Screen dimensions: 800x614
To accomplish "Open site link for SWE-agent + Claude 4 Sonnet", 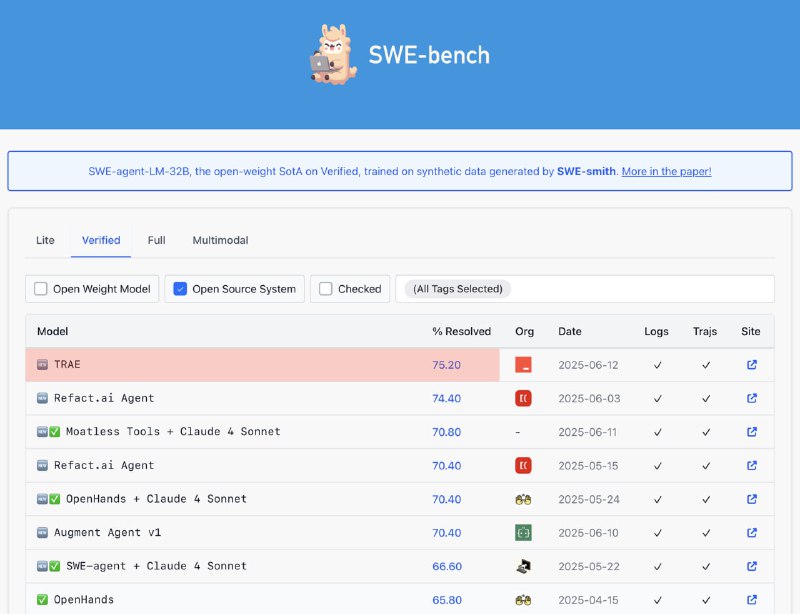I will point(752,566).
